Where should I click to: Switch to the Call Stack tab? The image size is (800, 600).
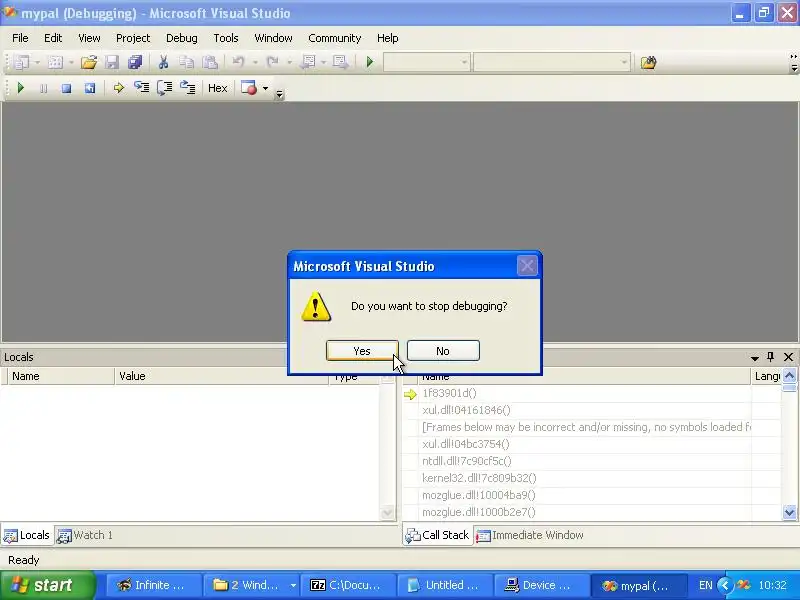point(437,535)
